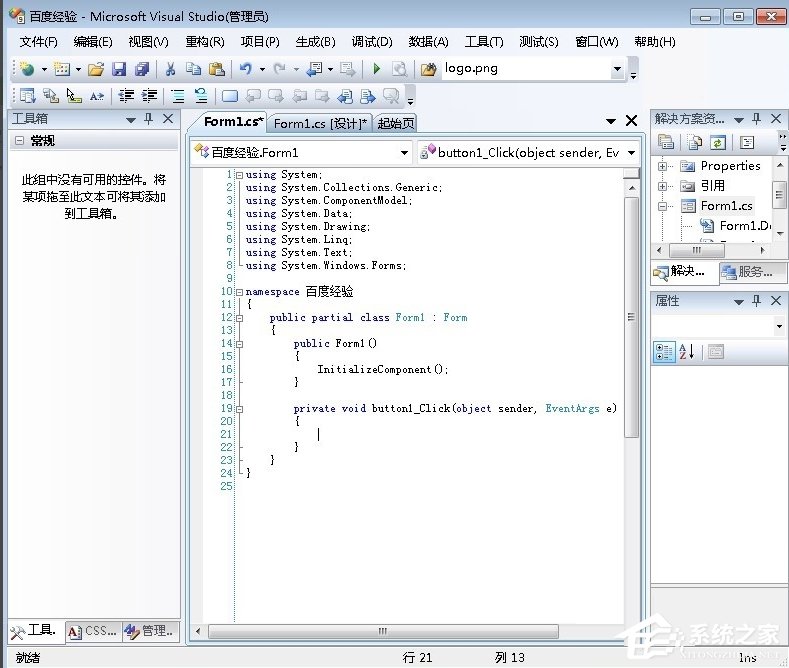Open the button1_Click member dropdown

630,153
